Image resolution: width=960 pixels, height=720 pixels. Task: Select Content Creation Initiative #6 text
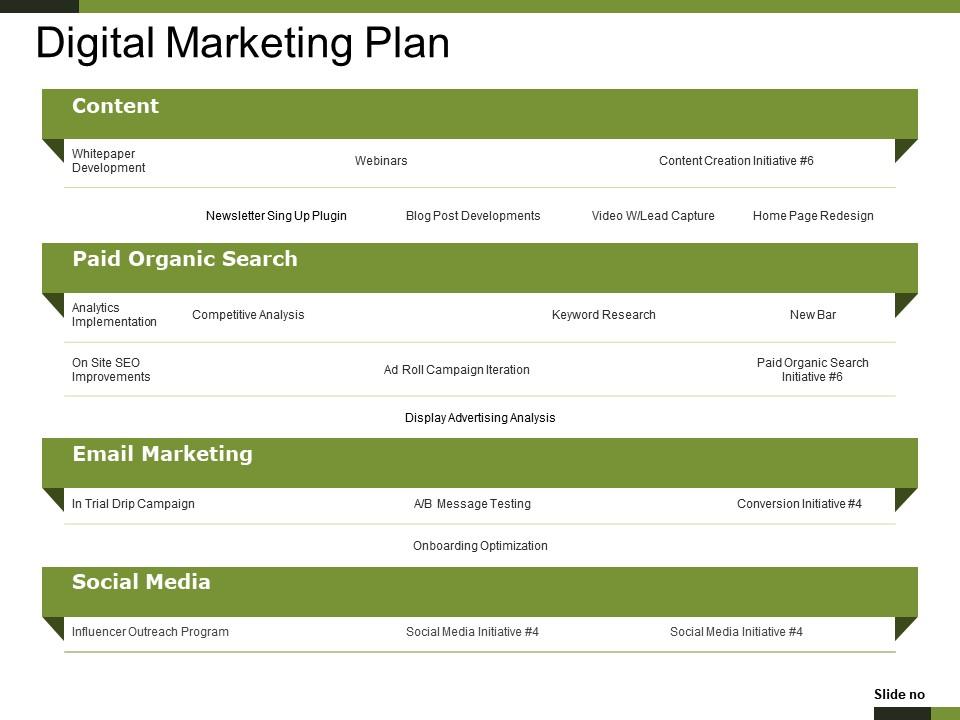click(x=736, y=160)
